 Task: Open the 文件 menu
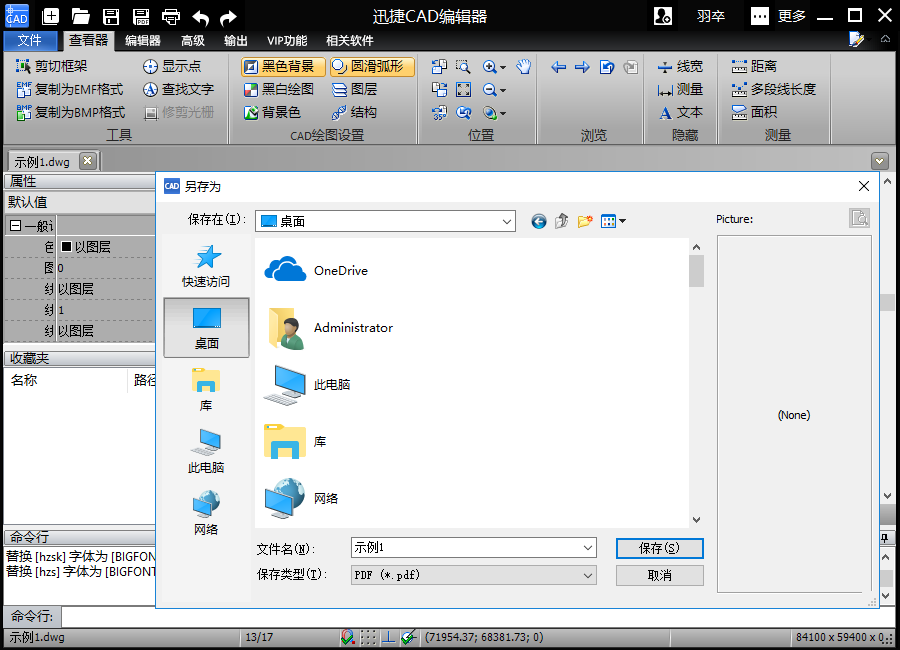click(30, 41)
